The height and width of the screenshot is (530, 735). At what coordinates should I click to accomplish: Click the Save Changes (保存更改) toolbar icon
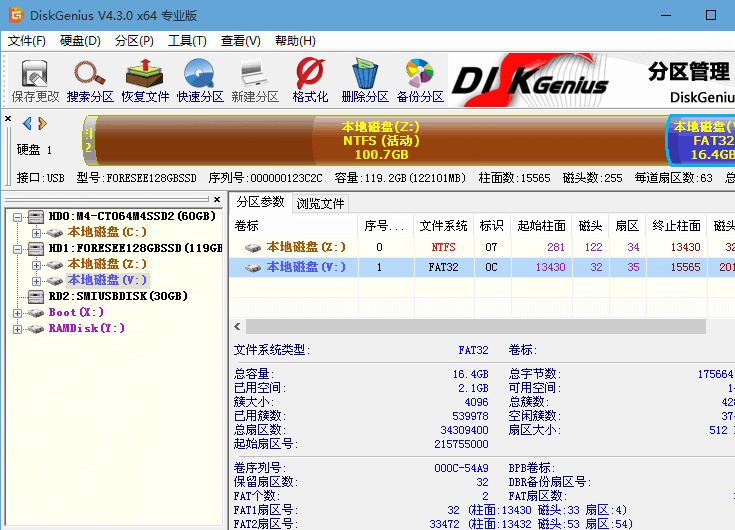pos(35,81)
